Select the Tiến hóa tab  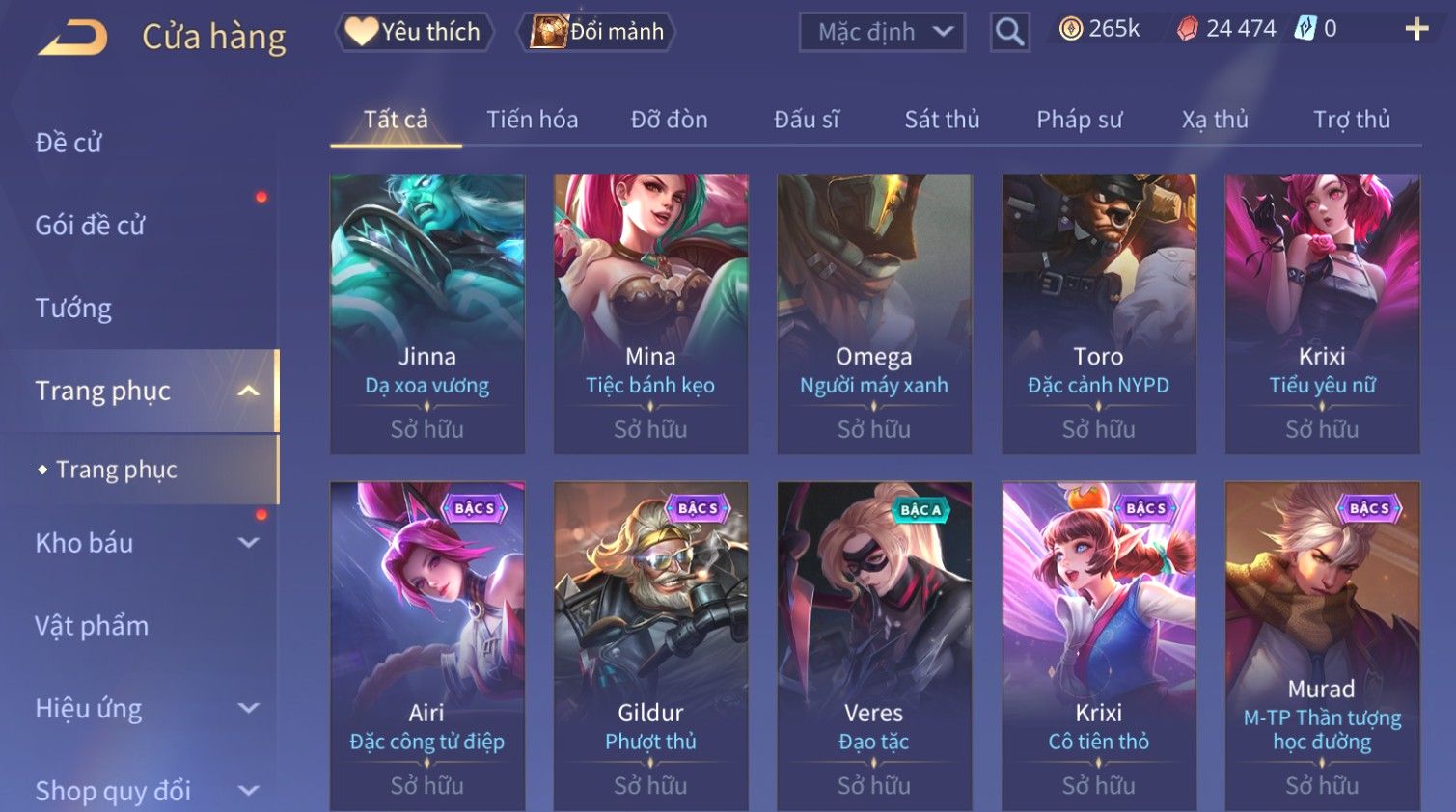point(532,120)
